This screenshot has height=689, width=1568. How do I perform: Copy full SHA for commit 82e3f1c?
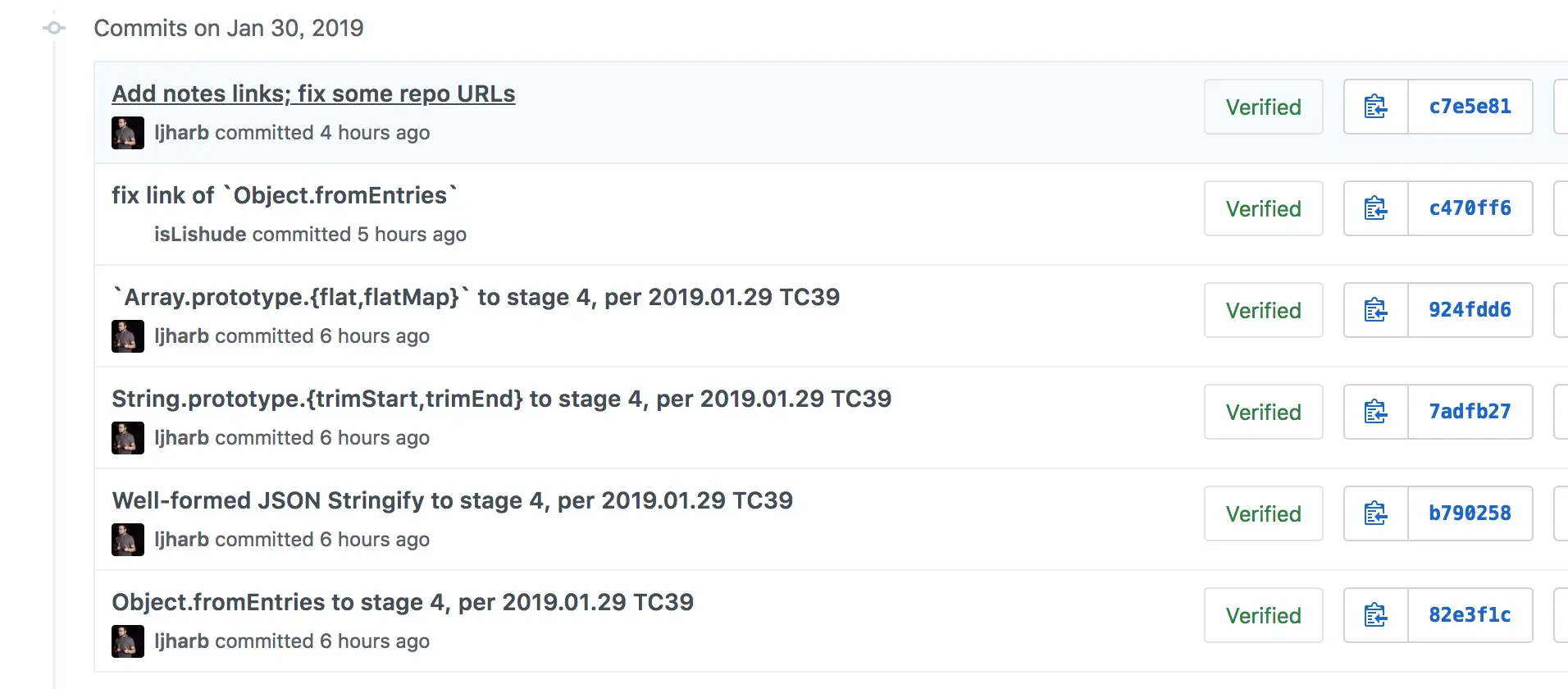pyautogui.click(x=1375, y=615)
